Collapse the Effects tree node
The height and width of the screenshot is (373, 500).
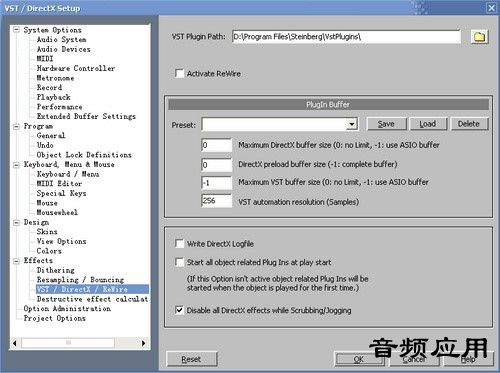click(16, 261)
